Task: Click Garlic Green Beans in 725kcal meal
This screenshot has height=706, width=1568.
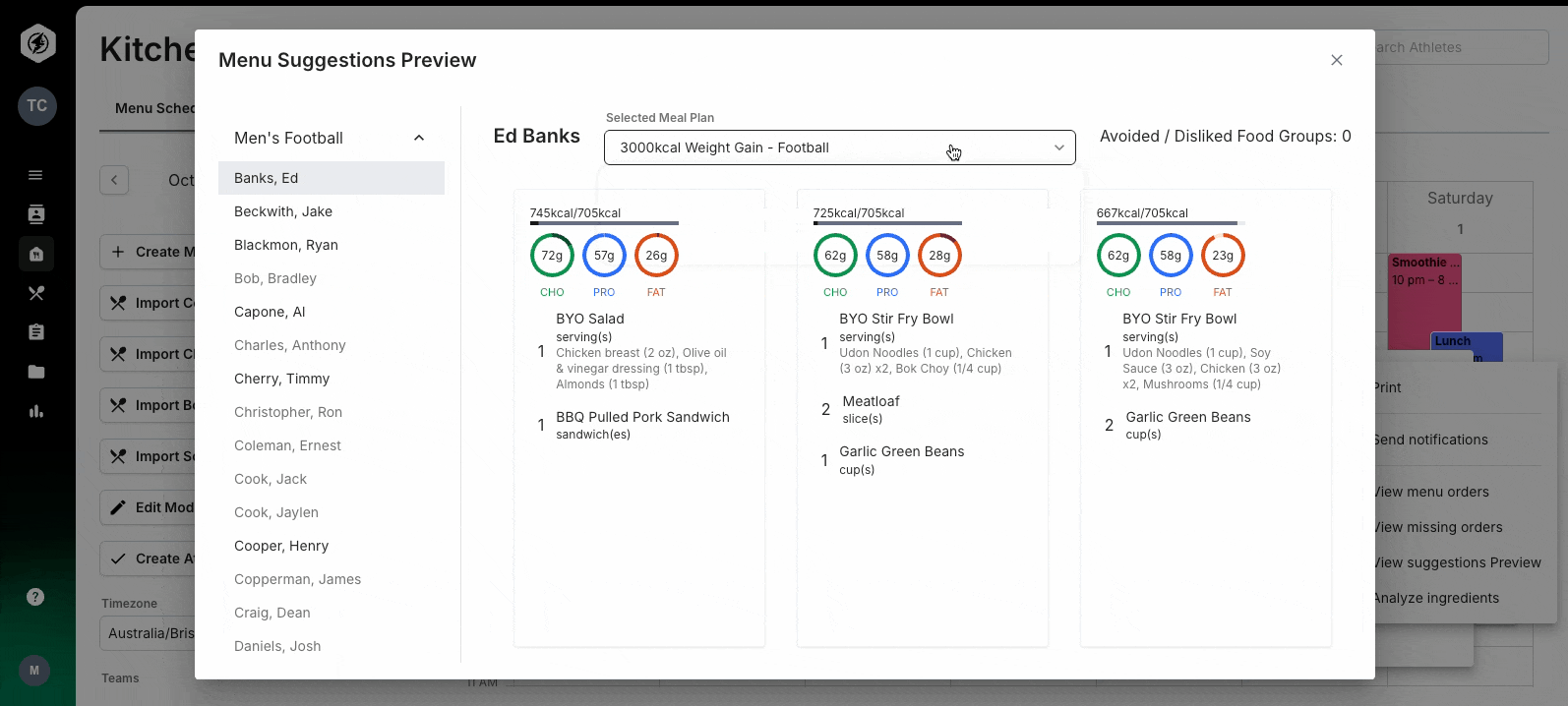Action: pos(901,451)
